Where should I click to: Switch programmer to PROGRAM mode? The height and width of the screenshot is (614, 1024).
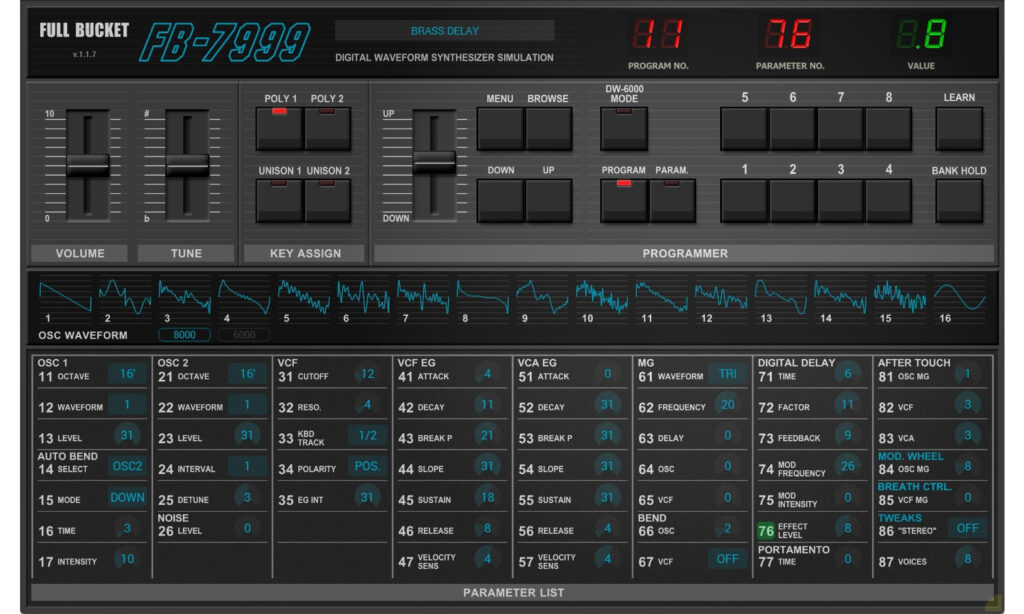pyautogui.click(x=624, y=201)
